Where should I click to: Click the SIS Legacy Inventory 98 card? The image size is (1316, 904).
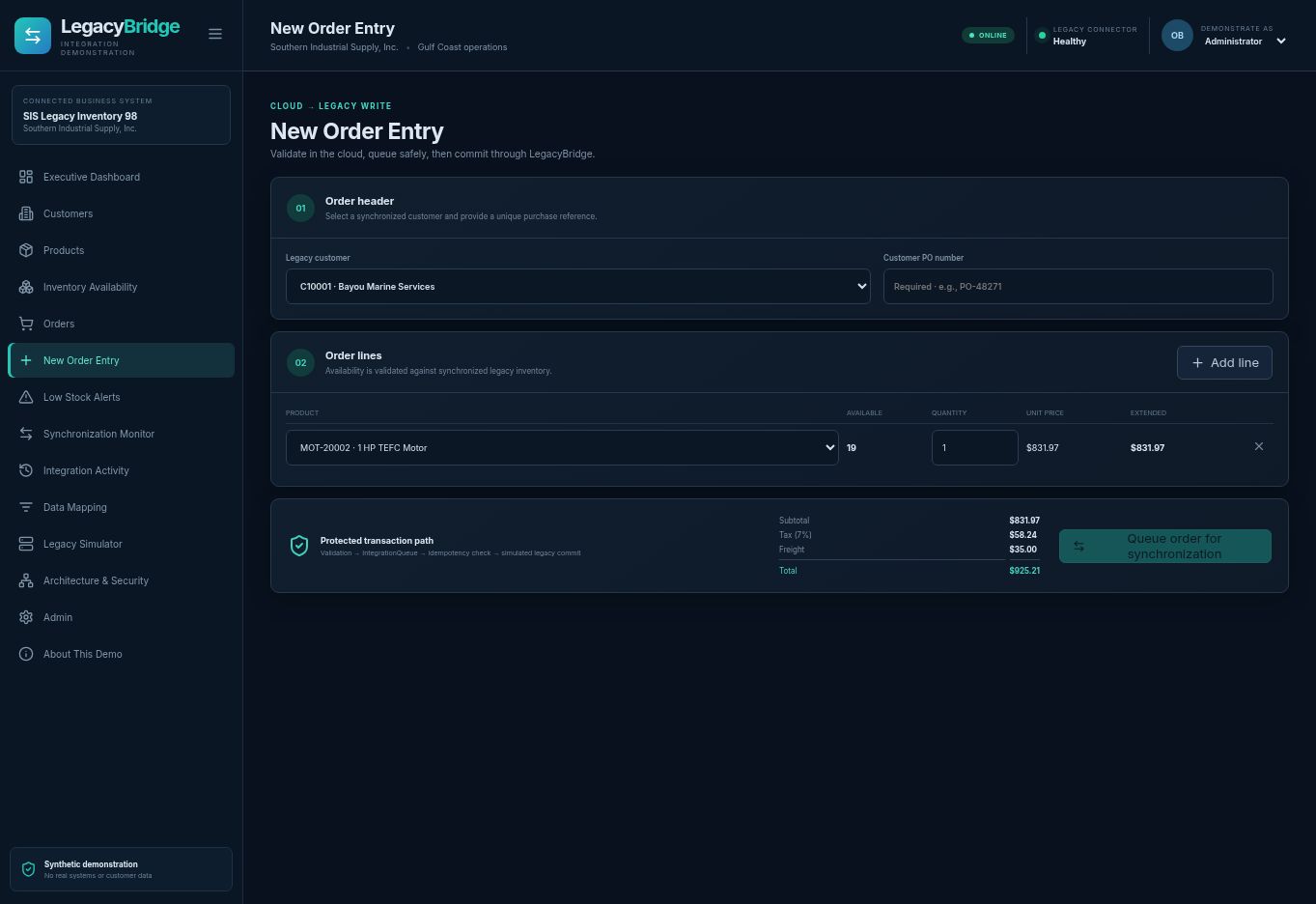121,115
